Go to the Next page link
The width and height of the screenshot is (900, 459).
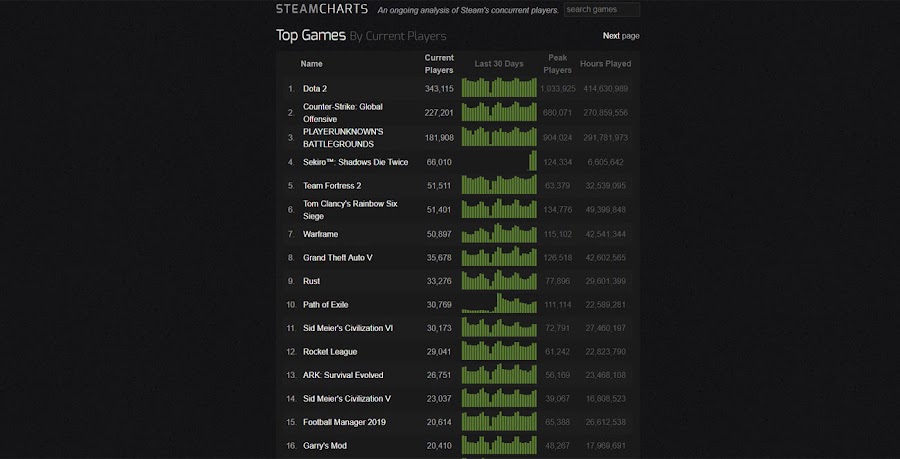[x=620, y=36]
